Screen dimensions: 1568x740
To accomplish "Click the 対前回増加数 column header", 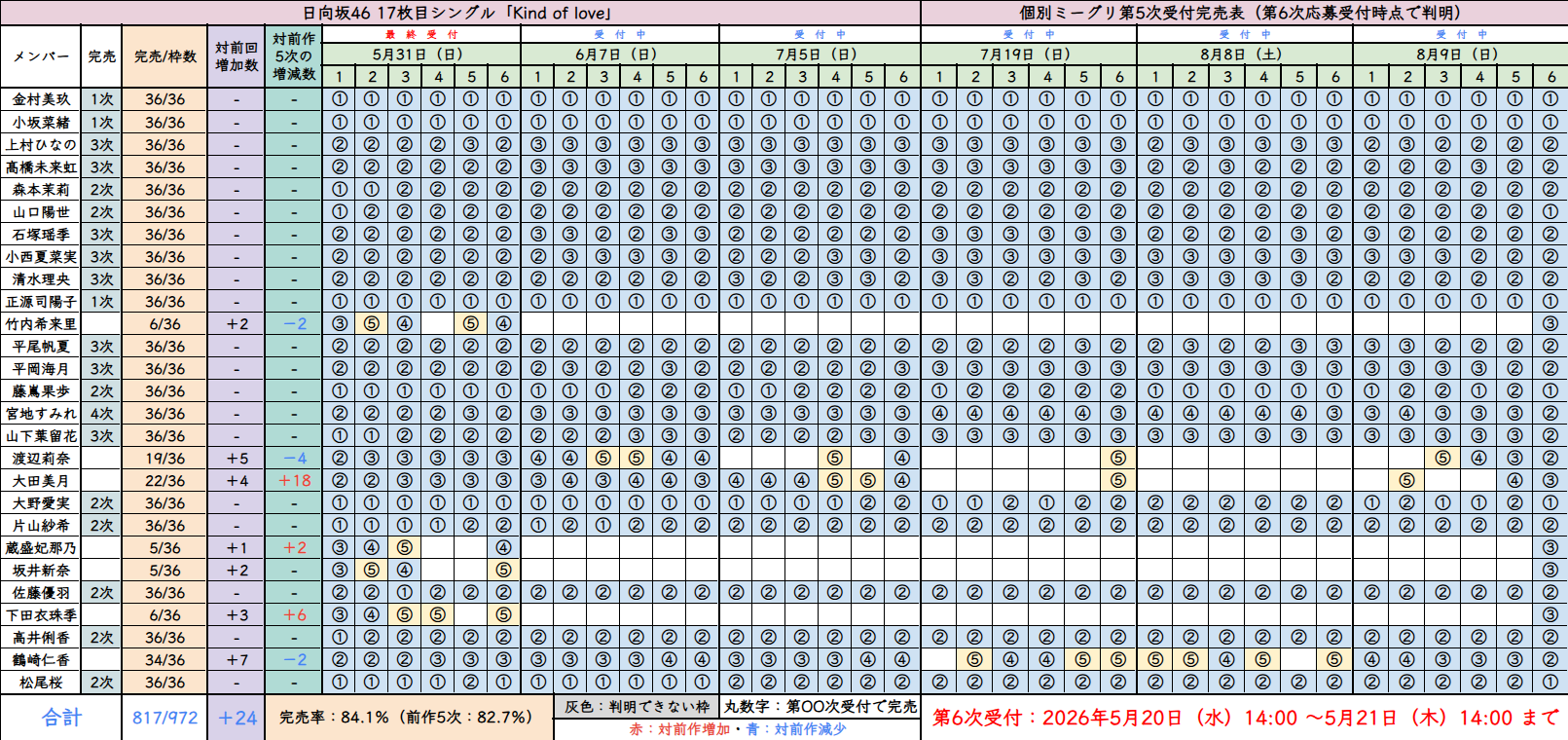I will [237, 56].
